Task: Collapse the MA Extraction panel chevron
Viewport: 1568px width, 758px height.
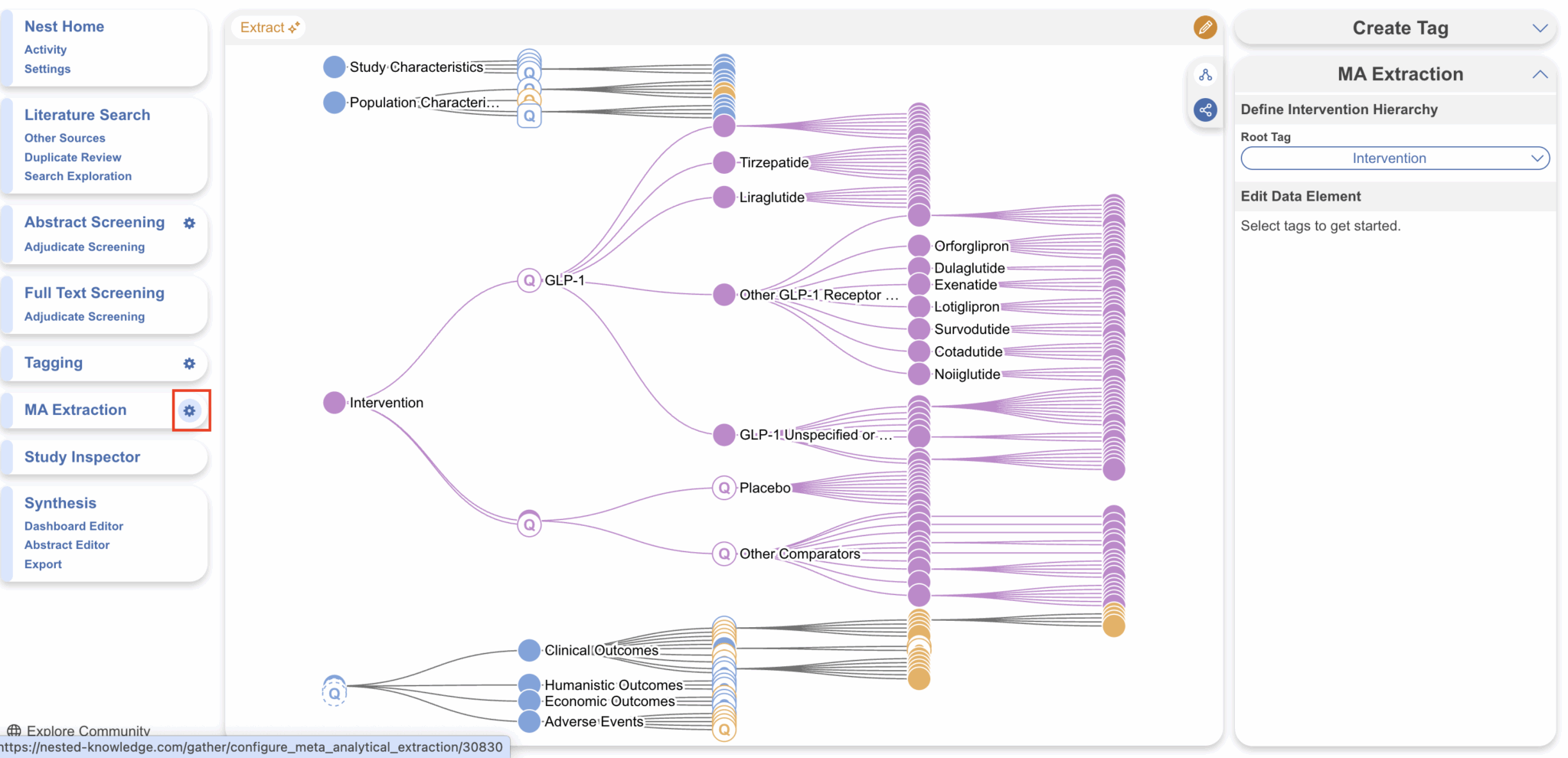Action: coord(1540,74)
